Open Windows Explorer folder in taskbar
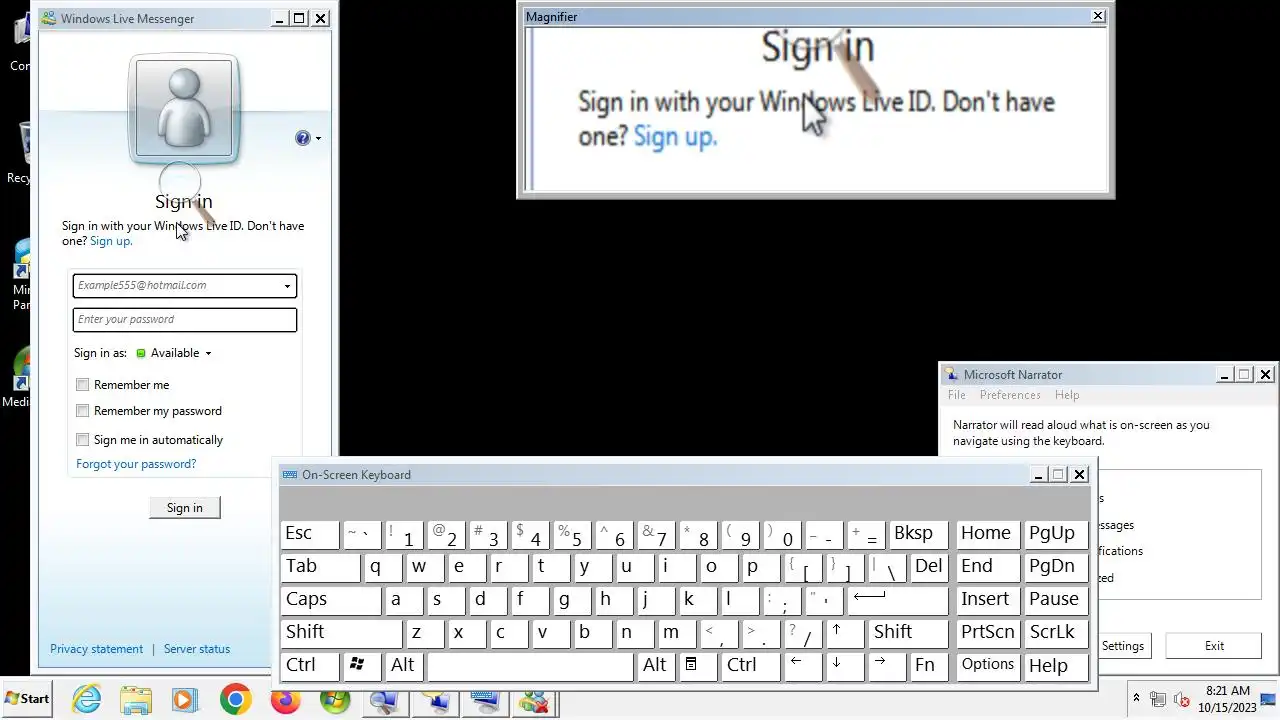The height and width of the screenshot is (720, 1280). pos(136,700)
